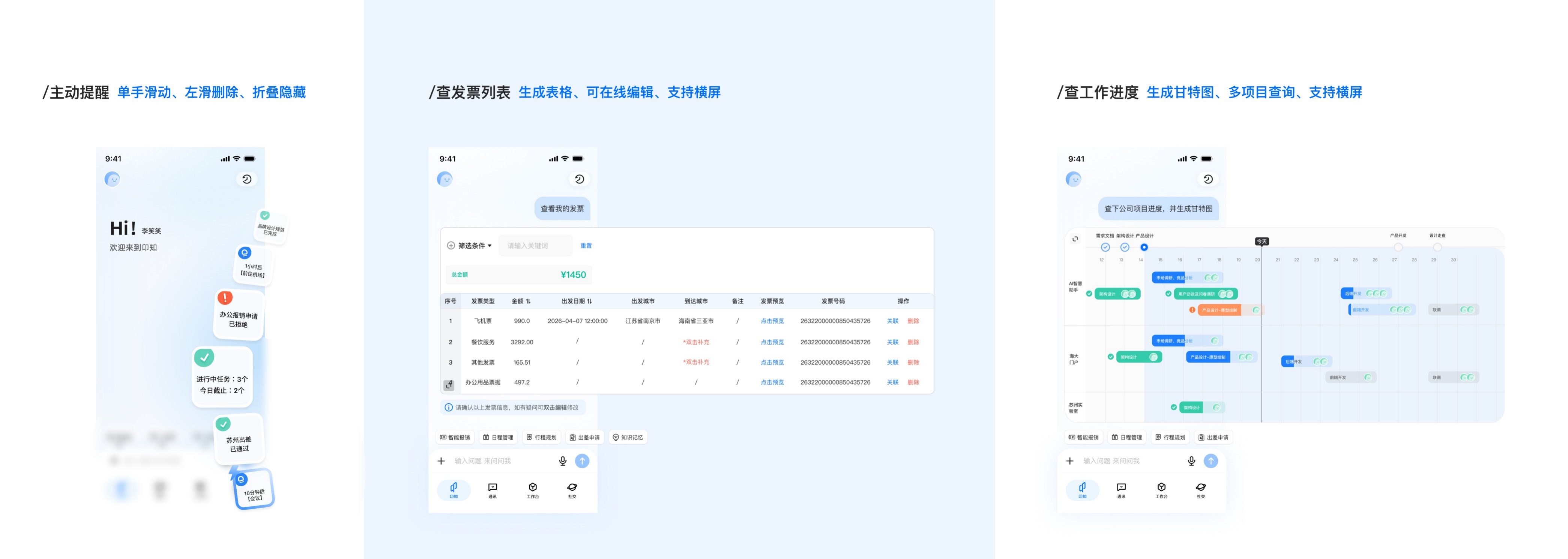Viewport: 1568px width, 559px height.
Task: Click 点击预览 for the 飞机票 invoice
Action: 772,321
